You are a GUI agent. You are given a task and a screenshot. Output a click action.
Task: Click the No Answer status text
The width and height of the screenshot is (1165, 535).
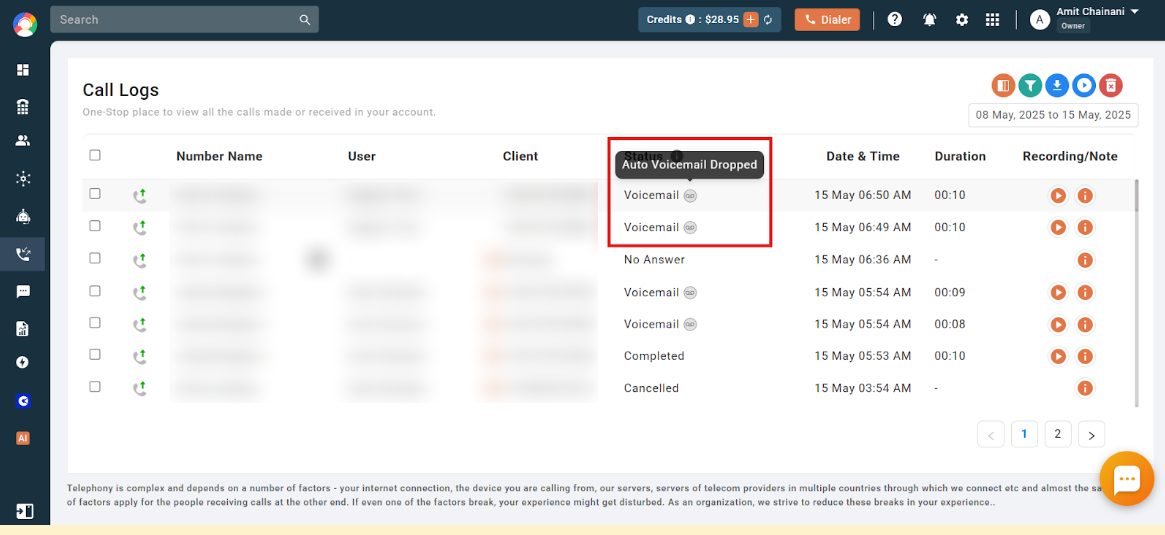655,260
